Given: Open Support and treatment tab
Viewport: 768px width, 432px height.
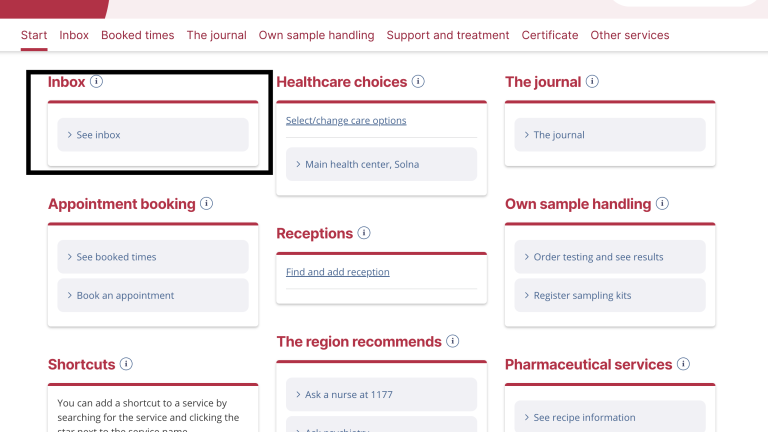Looking at the screenshot, I should pos(448,35).
